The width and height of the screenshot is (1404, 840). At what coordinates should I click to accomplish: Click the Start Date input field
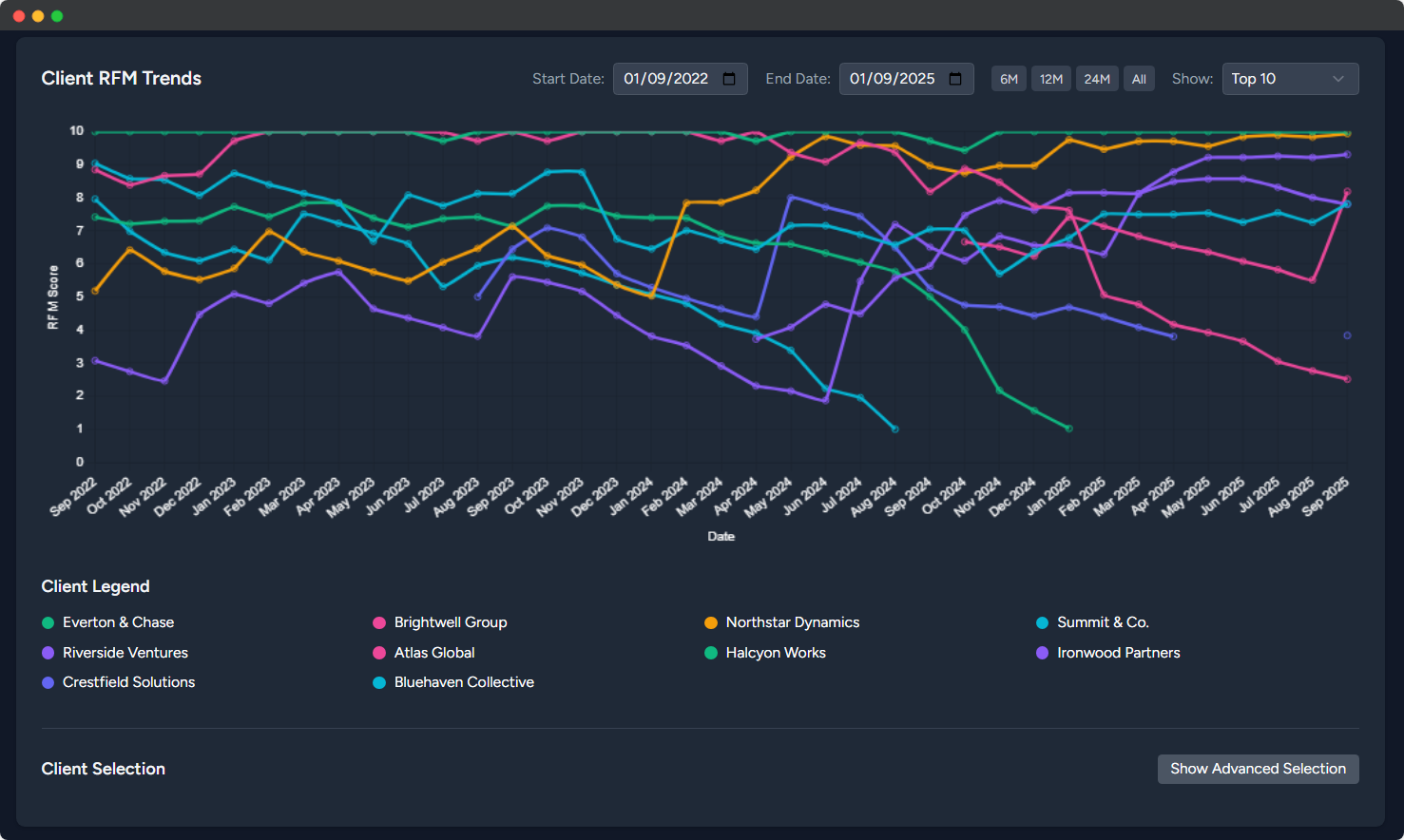666,79
